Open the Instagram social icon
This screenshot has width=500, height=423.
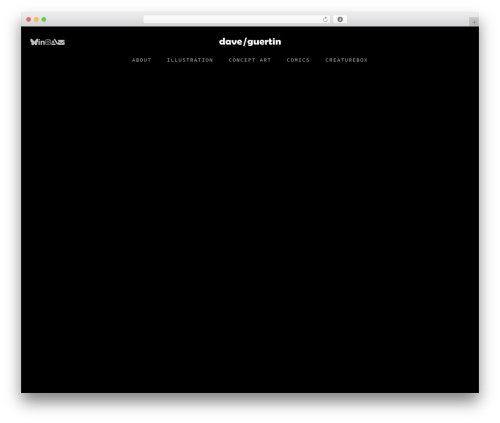(x=48, y=42)
